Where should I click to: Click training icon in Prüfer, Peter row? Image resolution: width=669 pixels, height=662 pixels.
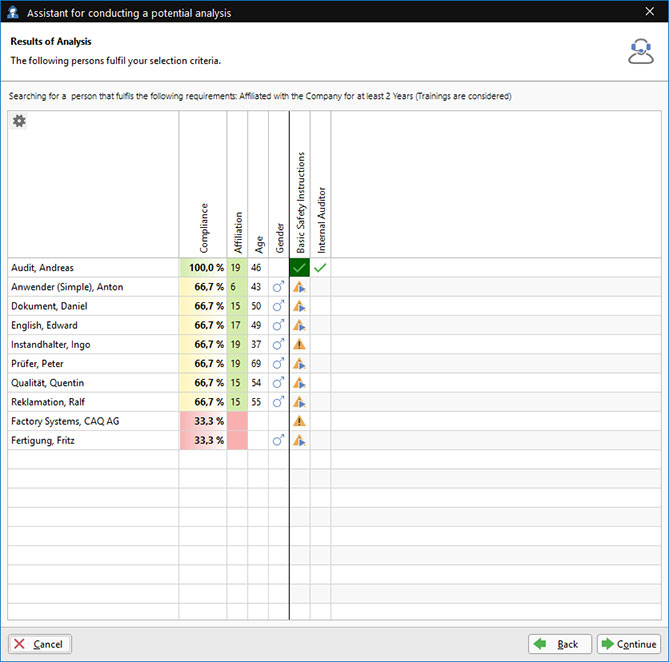point(299,364)
